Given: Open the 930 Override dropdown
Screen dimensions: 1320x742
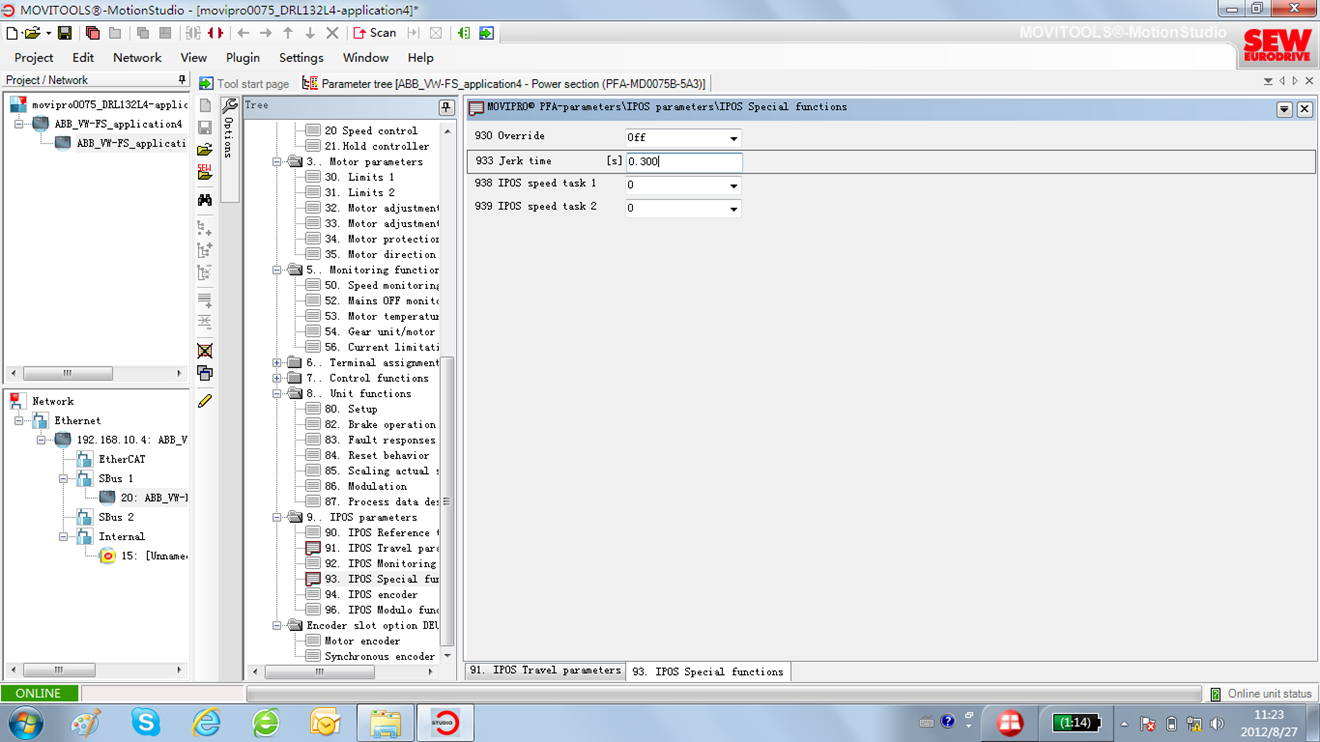Looking at the screenshot, I should 733,139.
